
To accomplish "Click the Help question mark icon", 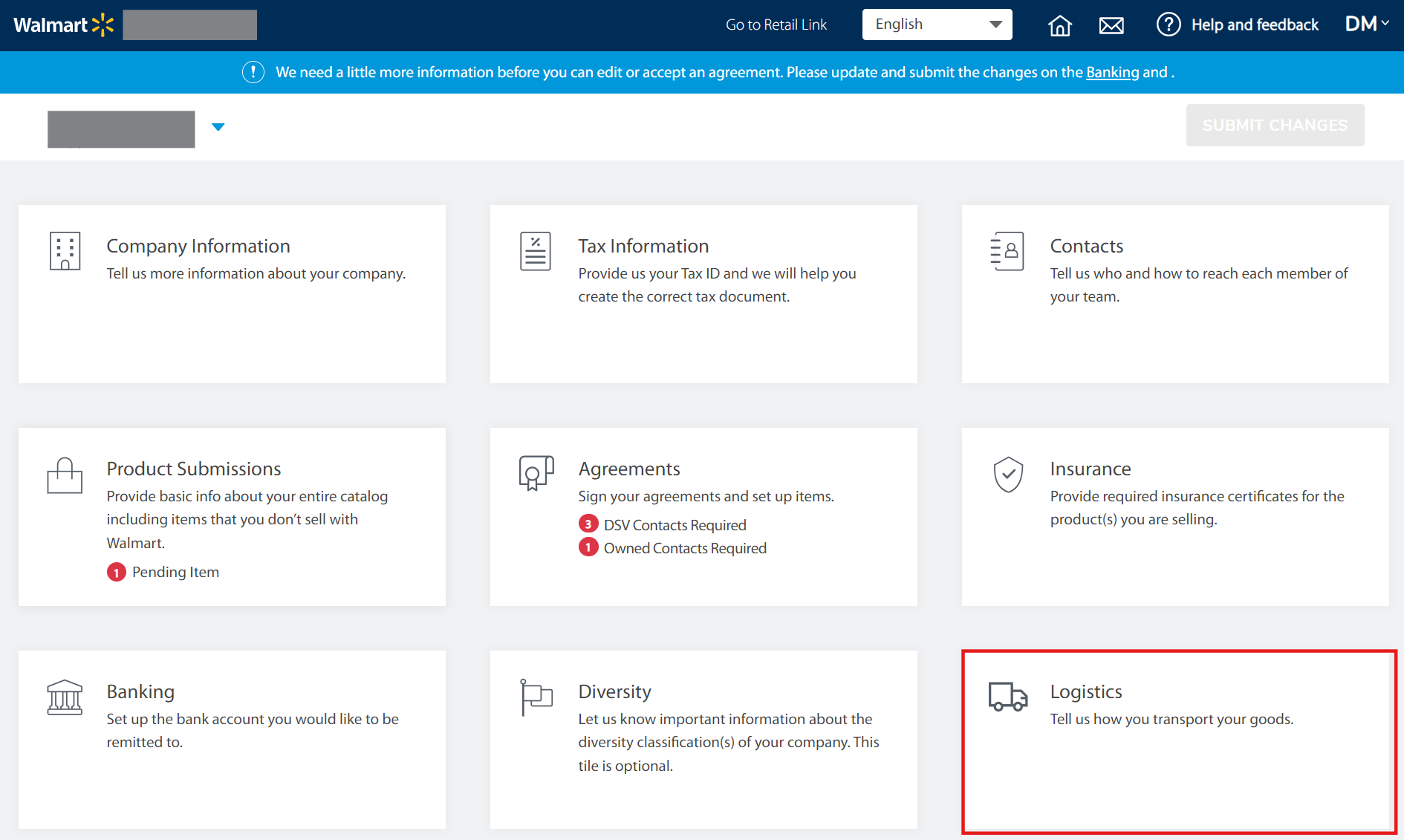I will [x=1168, y=25].
